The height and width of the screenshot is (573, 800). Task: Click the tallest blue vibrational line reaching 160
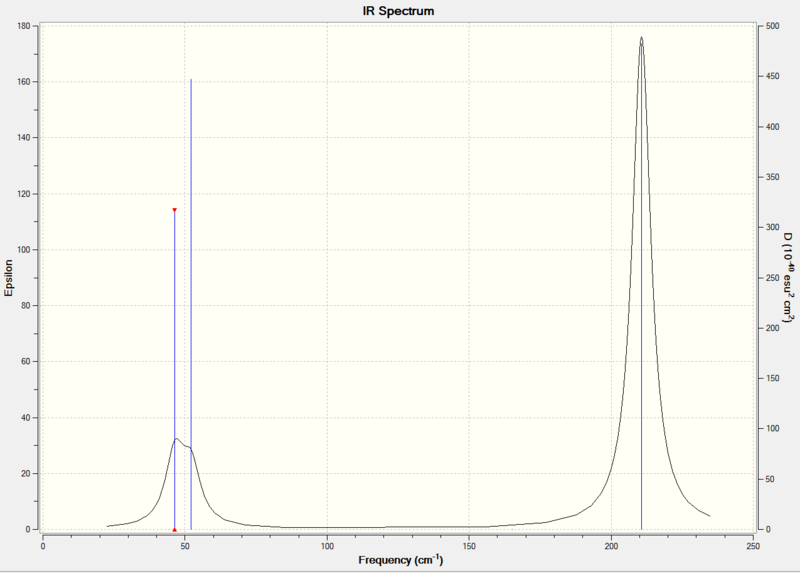(x=191, y=304)
